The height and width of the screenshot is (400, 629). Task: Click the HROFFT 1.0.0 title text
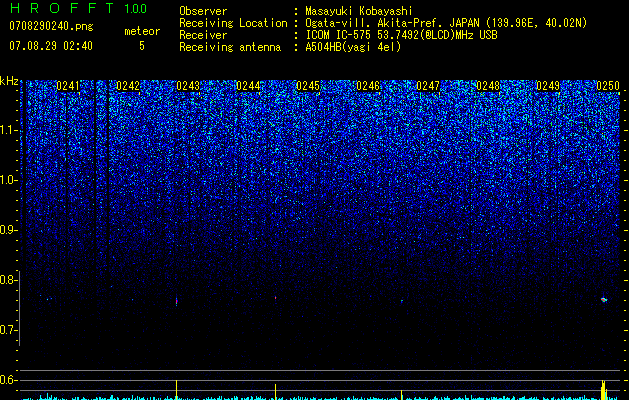78,8
